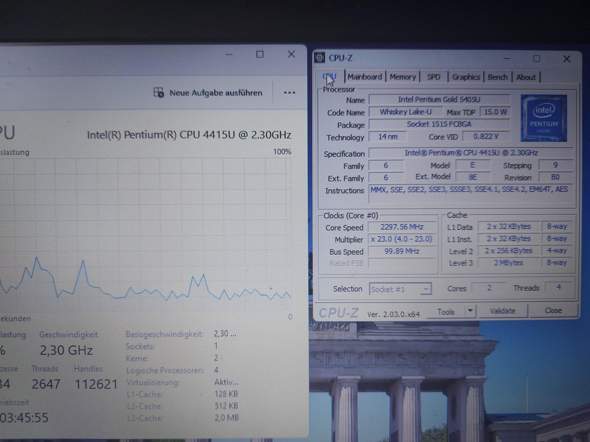Open the Socket #1 selection dropdown

(x=400, y=289)
